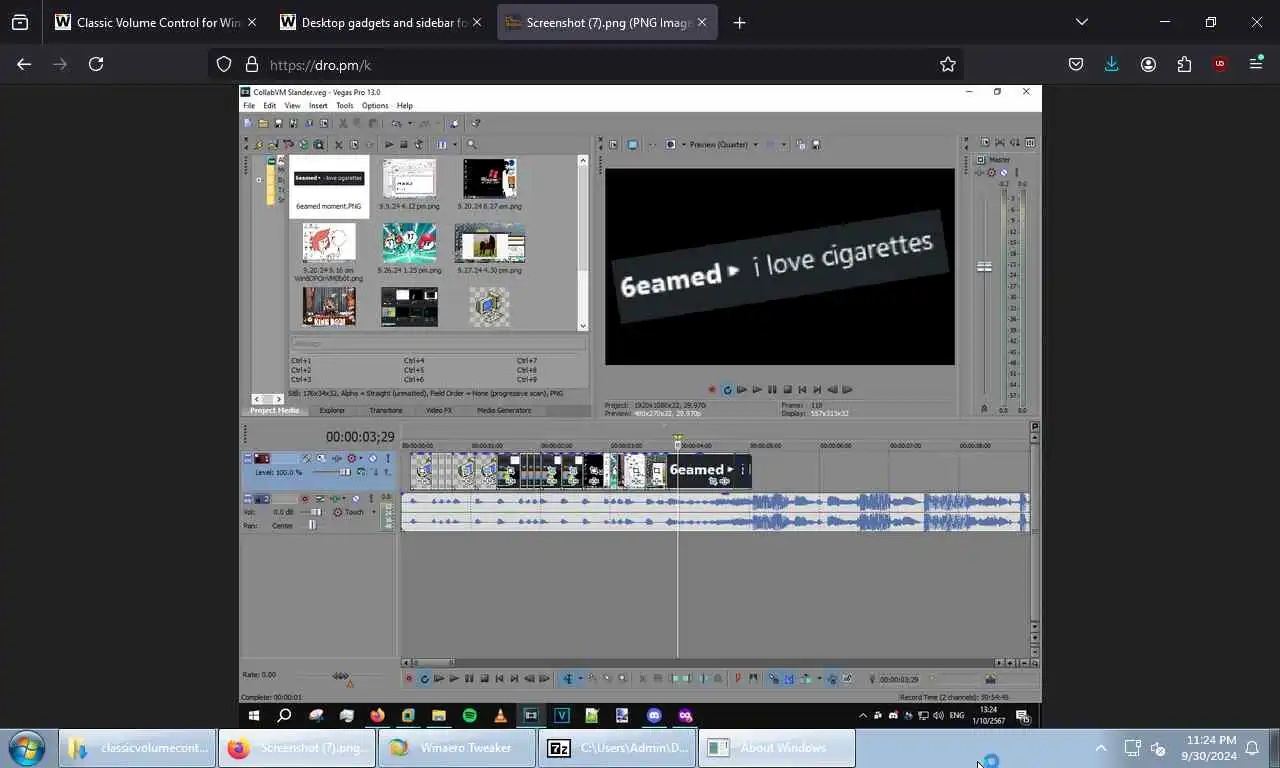Go back one page in Firefox
This screenshot has height=768, width=1280.
(x=24, y=64)
